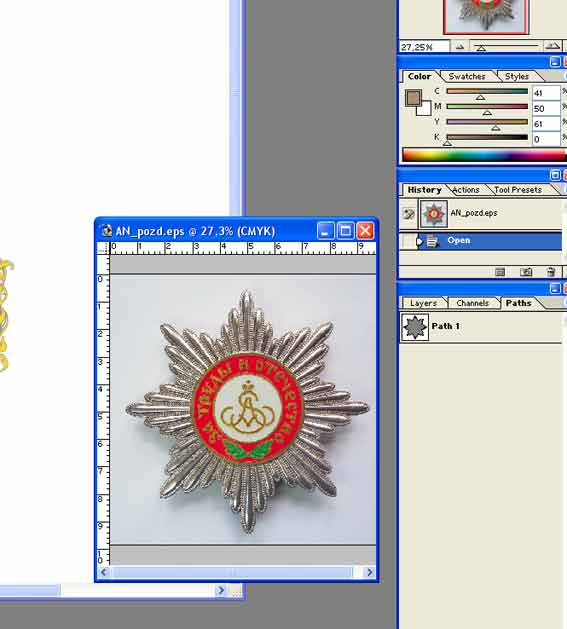Click the K value field showing 0
567x629 pixels.
[x=546, y=139]
